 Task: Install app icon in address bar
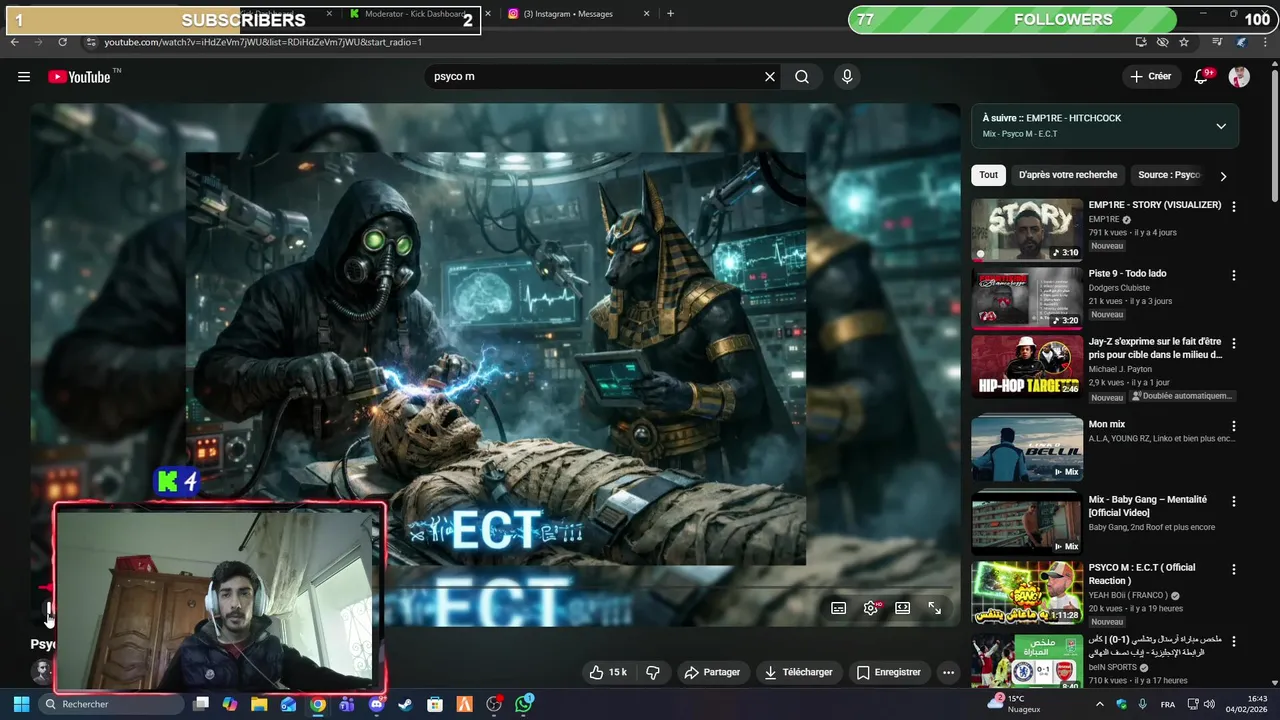click(x=1141, y=42)
